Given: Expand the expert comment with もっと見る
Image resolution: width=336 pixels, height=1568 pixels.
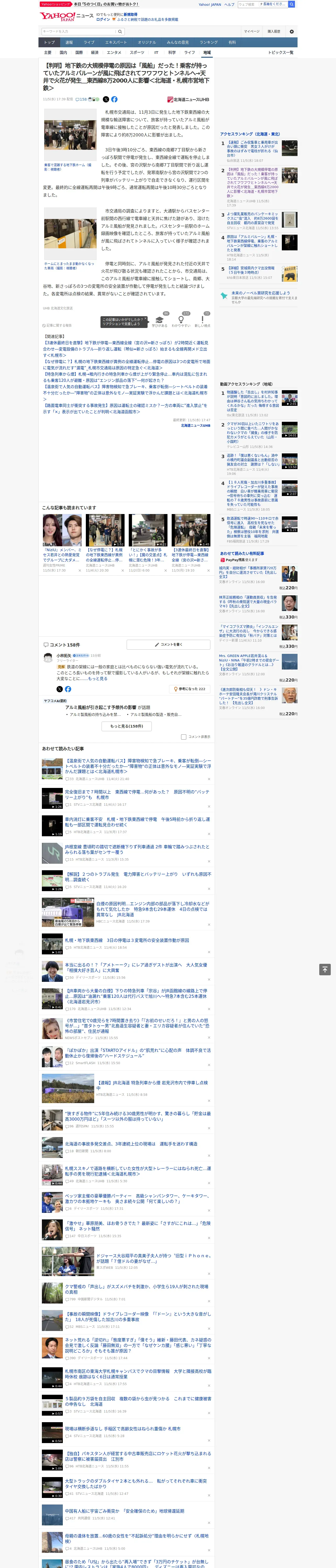Looking at the screenshot, I should click(98, 678).
